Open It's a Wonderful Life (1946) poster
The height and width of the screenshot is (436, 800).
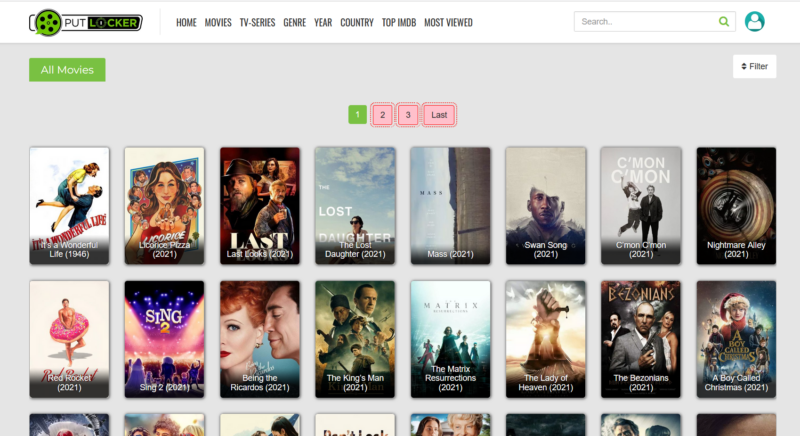69,206
